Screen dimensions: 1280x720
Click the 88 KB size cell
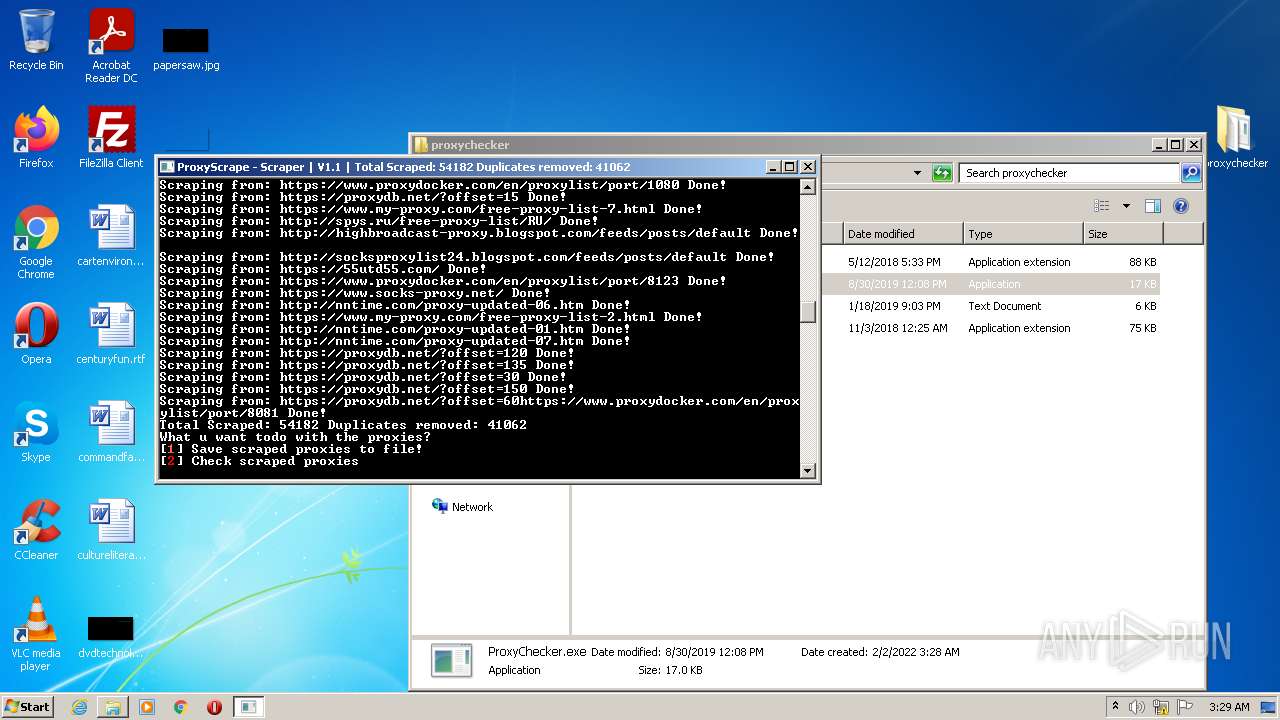(x=1142, y=262)
